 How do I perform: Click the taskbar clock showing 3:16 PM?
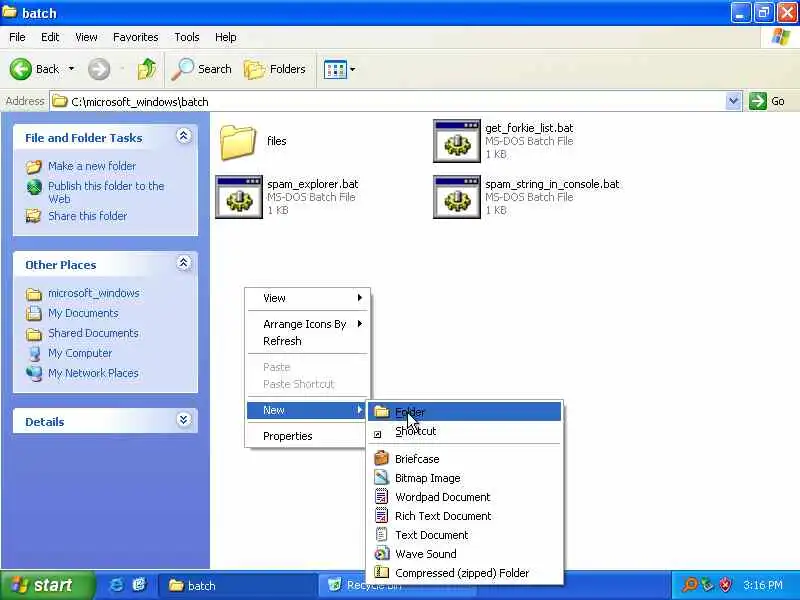(x=763, y=585)
